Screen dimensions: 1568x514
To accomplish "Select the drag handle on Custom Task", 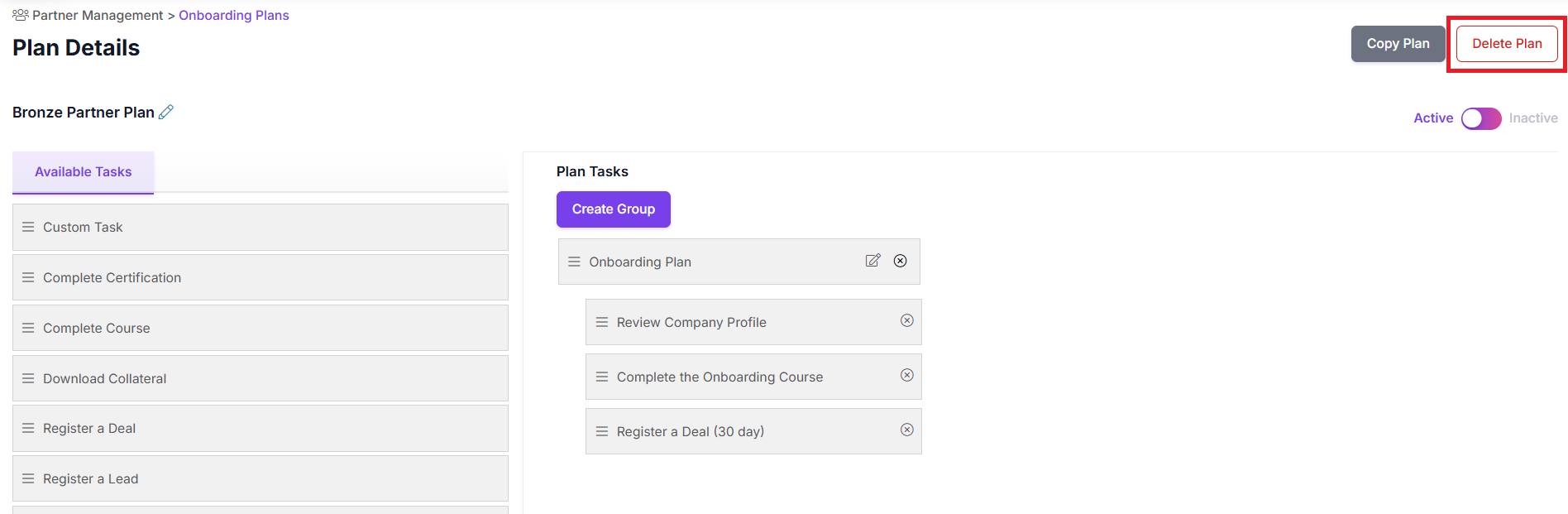I will click(x=28, y=226).
